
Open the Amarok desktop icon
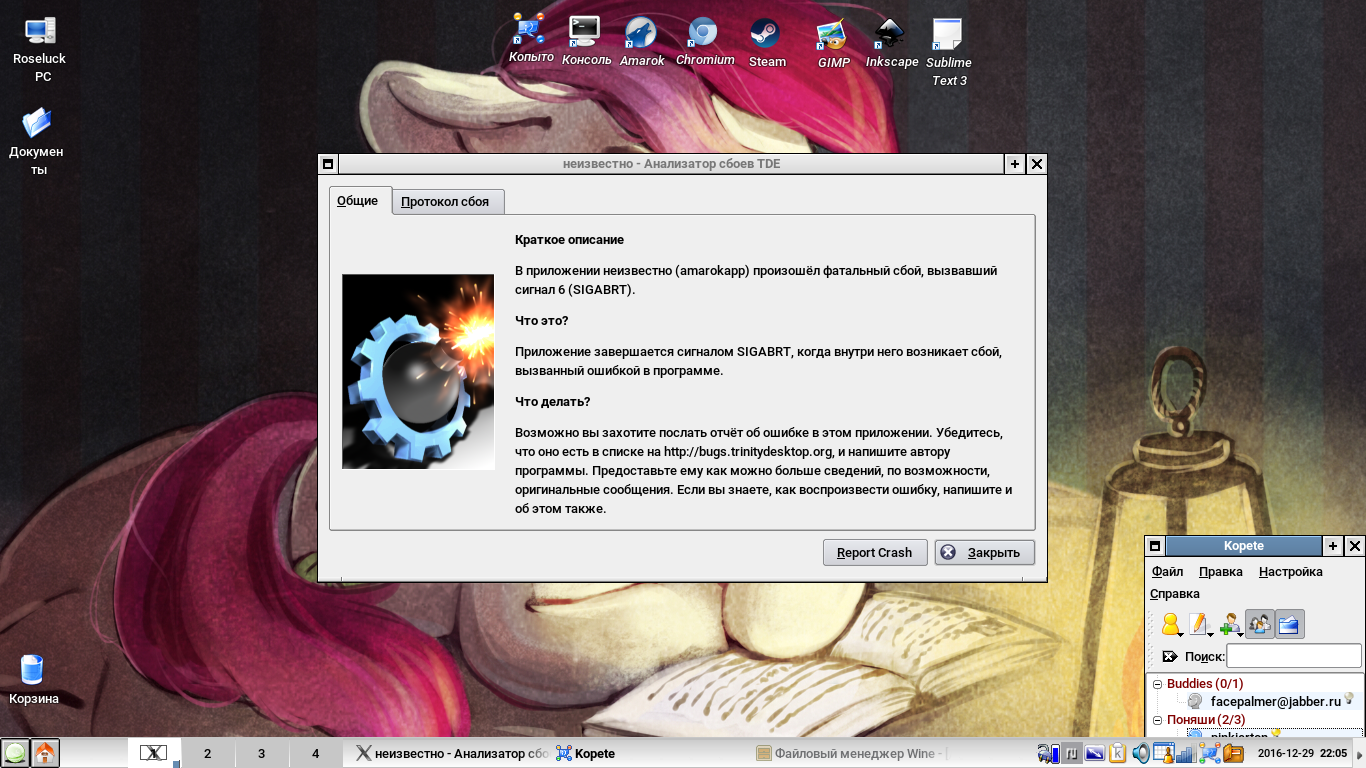[641, 42]
